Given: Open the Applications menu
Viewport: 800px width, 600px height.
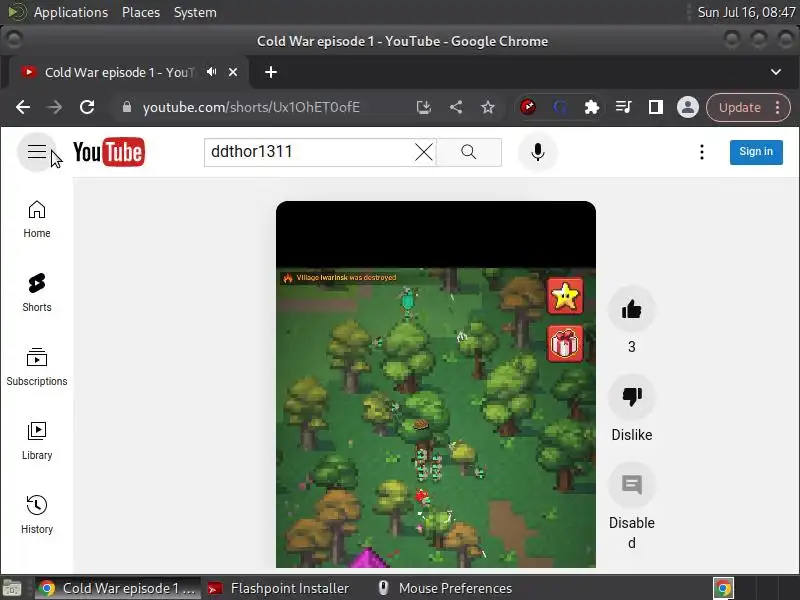Looking at the screenshot, I should (70, 12).
